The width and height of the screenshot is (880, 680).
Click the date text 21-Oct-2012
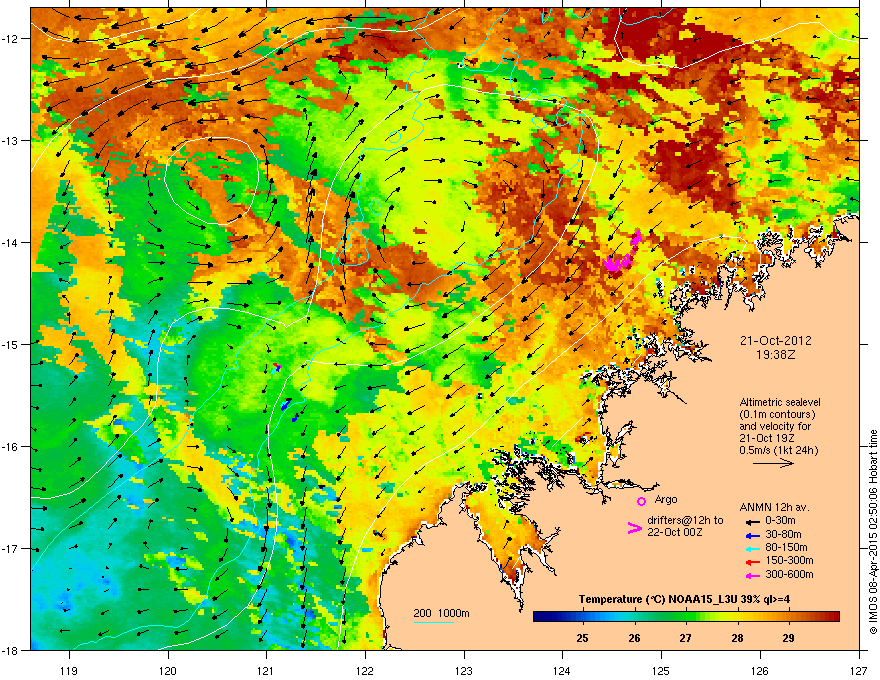click(775, 341)
